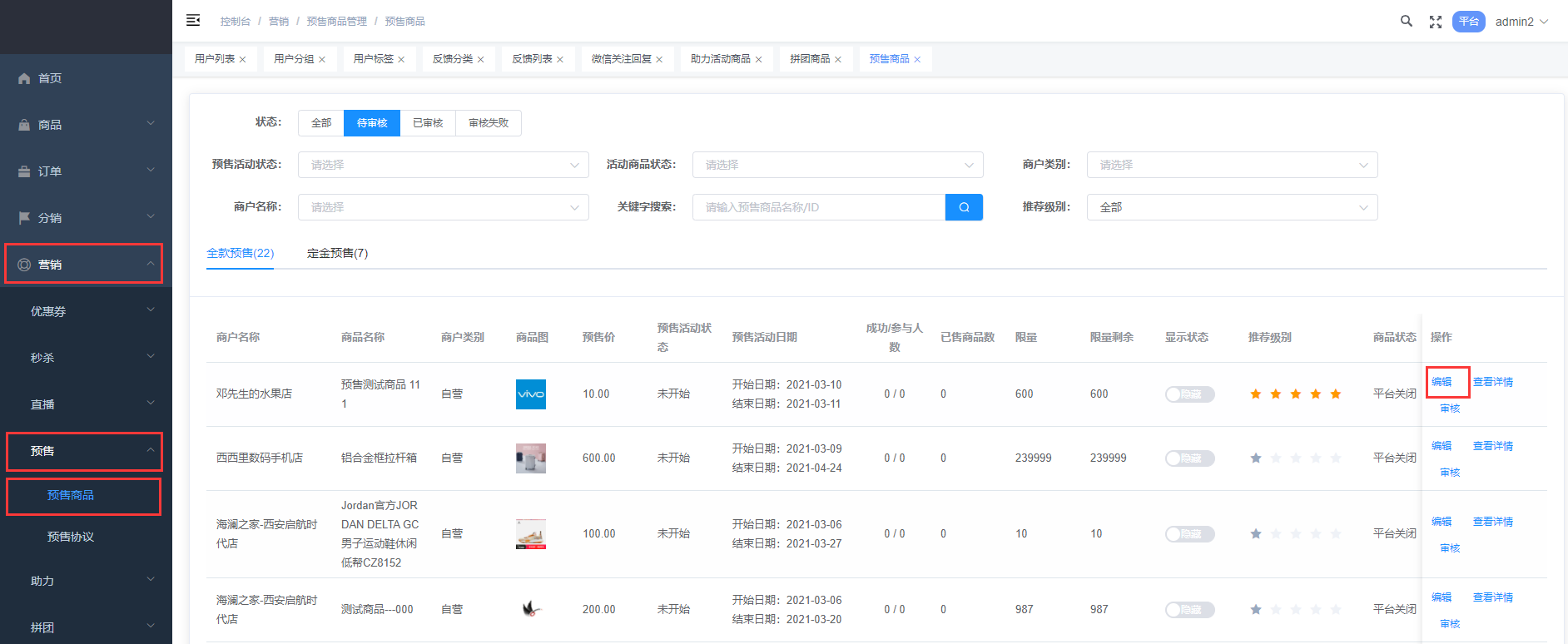Collapse the sidebar with the hamburger icon

(193, 21)
